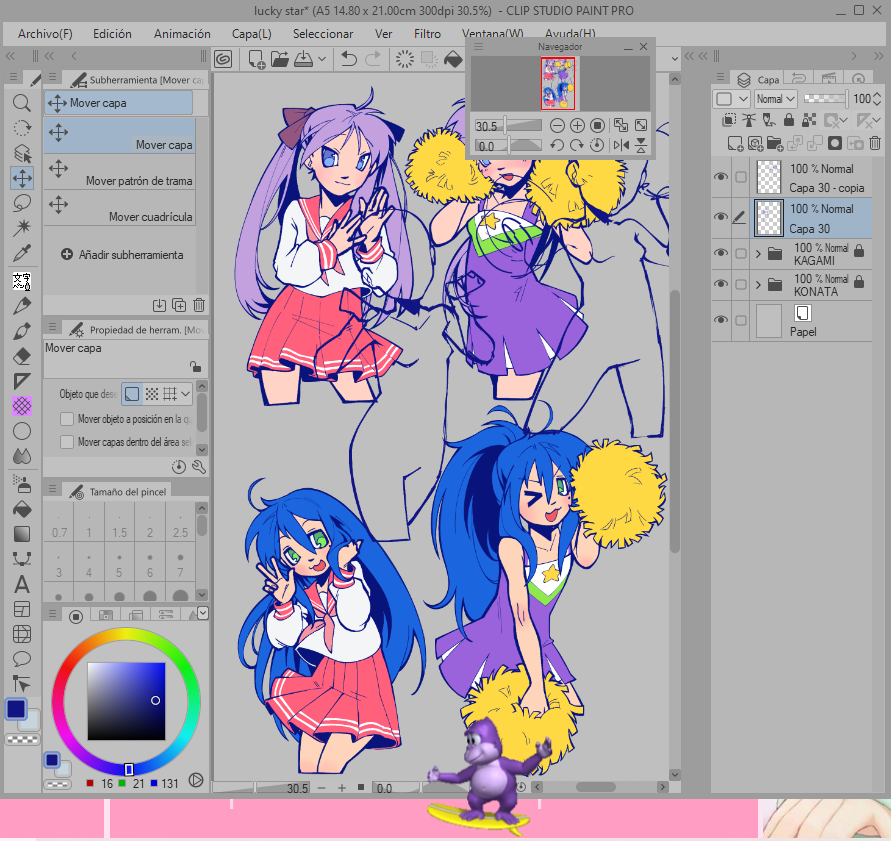Click 'Añadir subherramienta'
891x841 pixels.
pos(122,255)
